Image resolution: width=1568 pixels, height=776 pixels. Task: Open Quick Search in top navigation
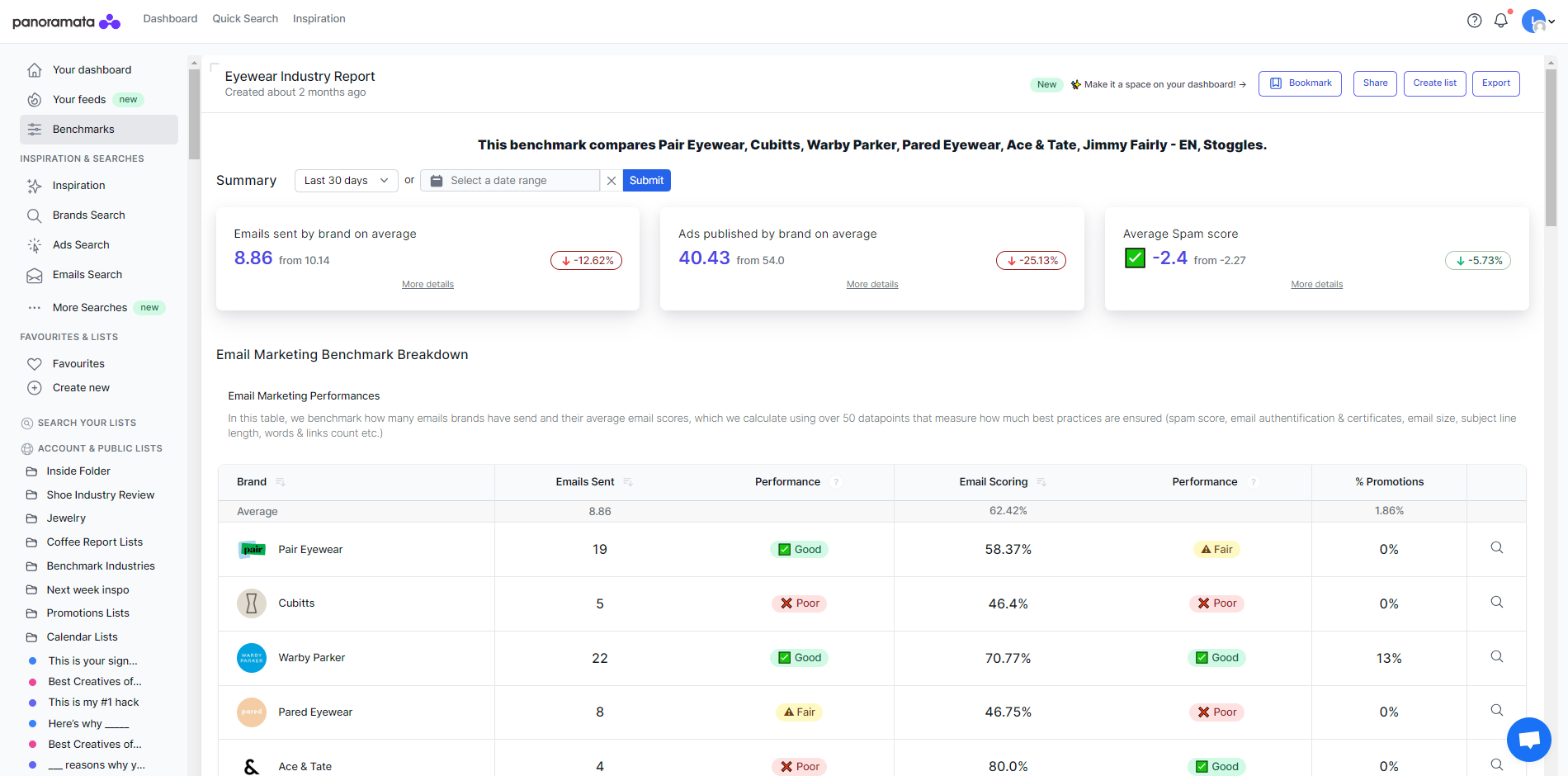coord(245,19)
